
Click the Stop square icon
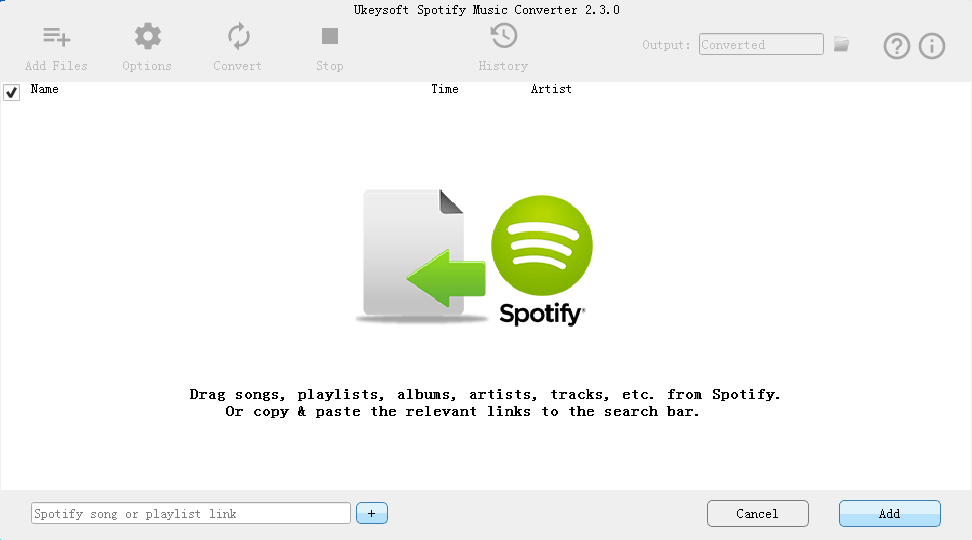[x=330, y=36]
